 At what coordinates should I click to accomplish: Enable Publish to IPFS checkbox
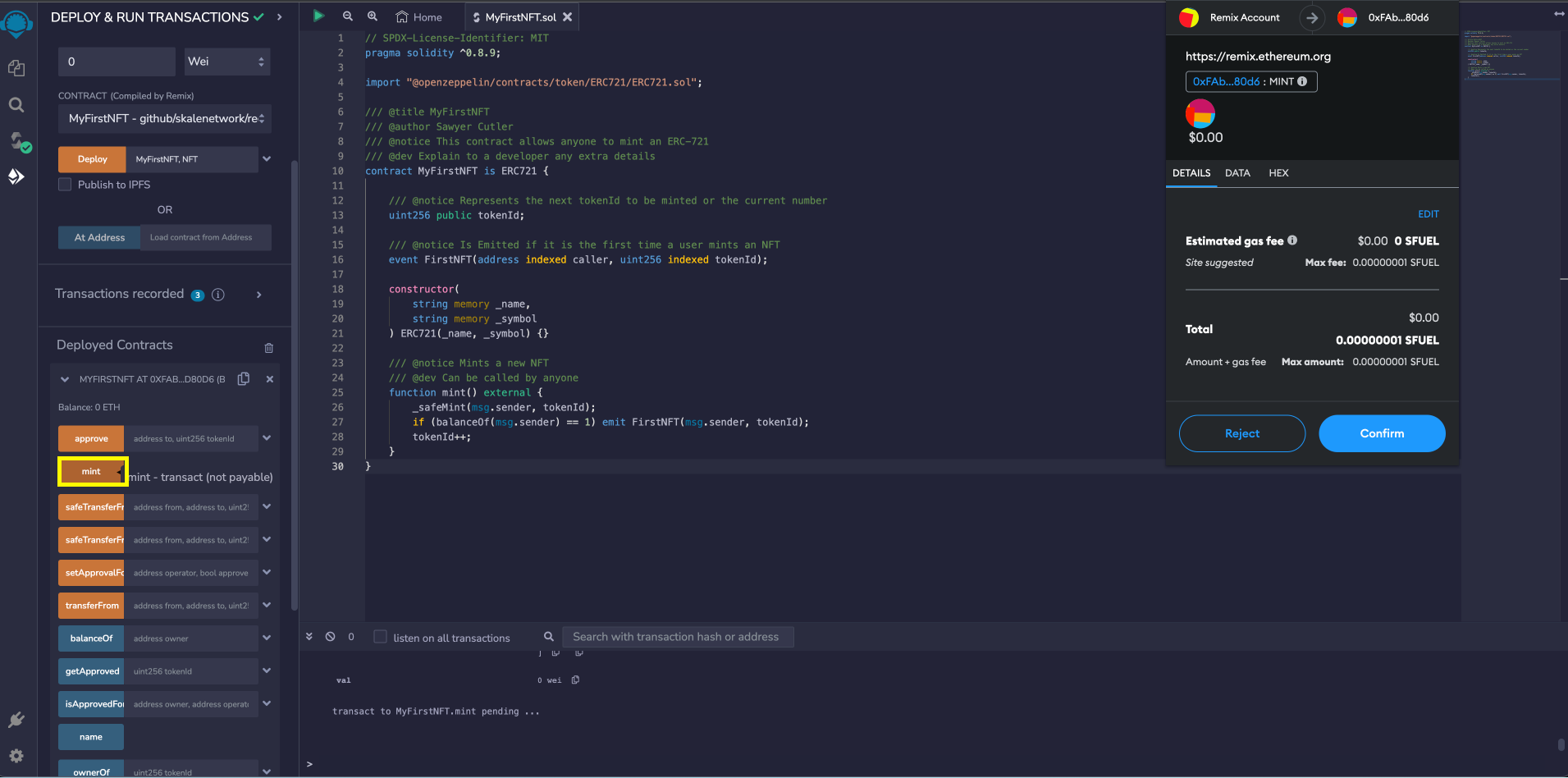coord(65,185)
